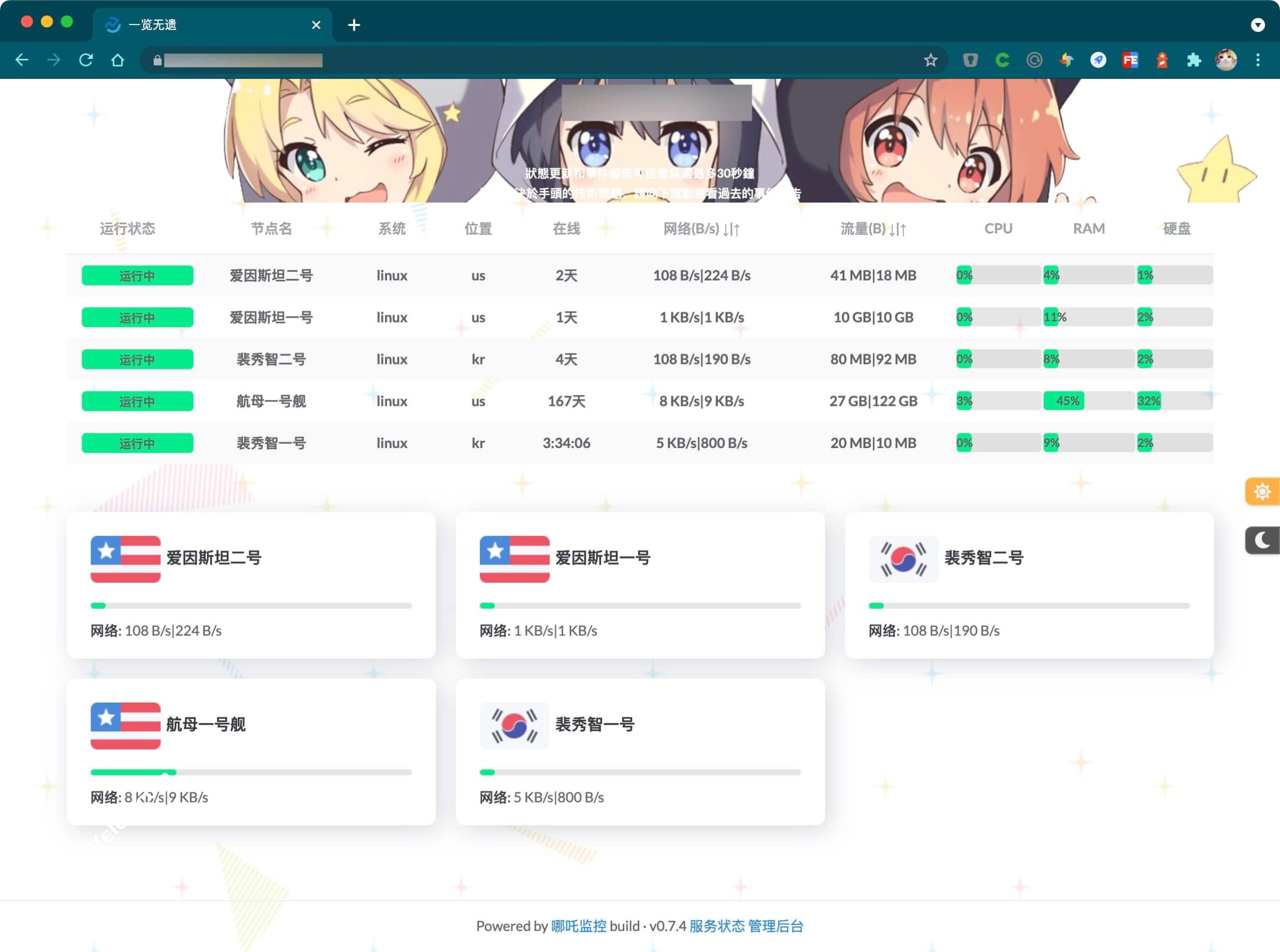Viewport: 1280px width, 952px height.
Task: Bookmark page with star icon
Action: pyautogui.click(x=930, y=60)
